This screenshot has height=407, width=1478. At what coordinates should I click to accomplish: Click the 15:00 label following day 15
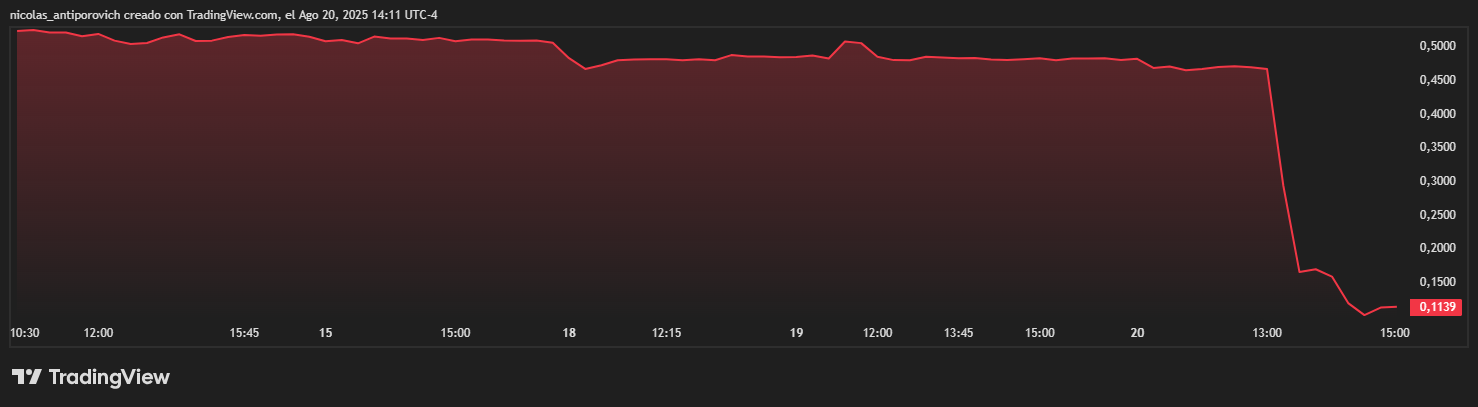456,332
